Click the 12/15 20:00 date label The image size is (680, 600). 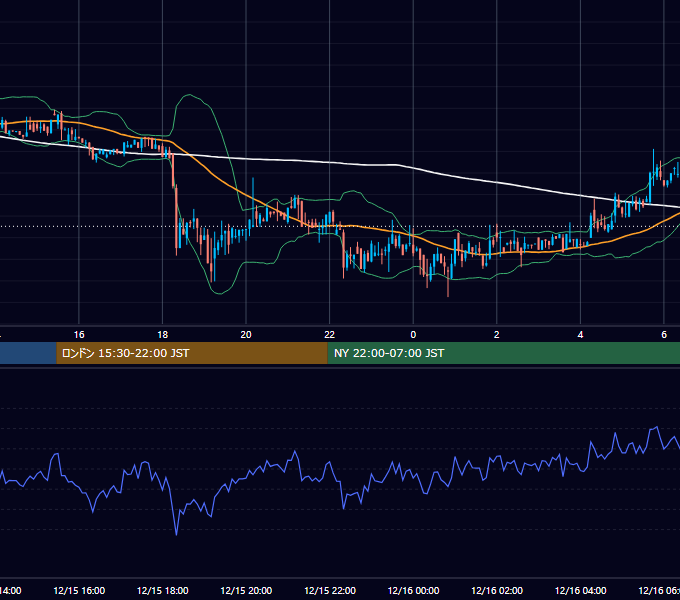(246, 590)
